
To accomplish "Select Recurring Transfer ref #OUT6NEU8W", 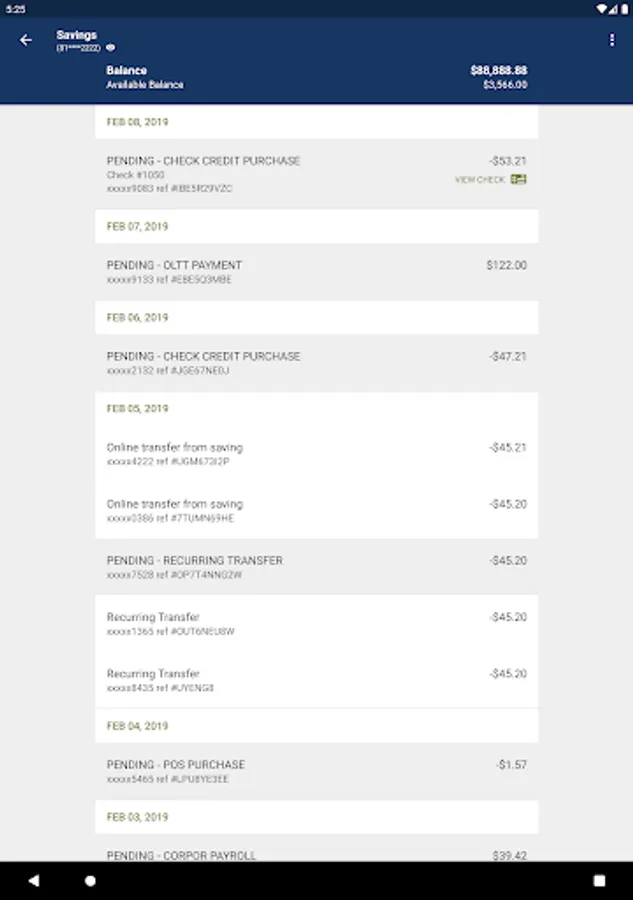I will tap(316, 624).
